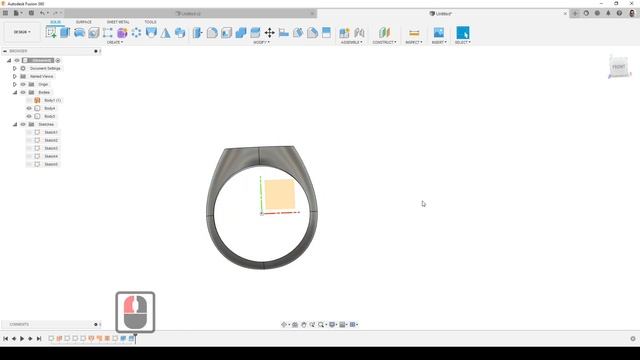Open the Assemble menu dropdown

tap(351, 42)
